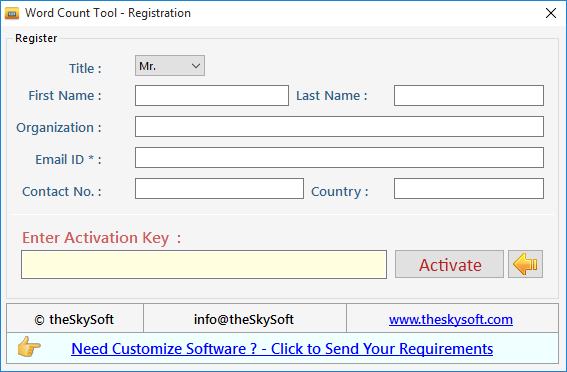The width and height of the screenshot is (567, 372).
Task: Click the yellow back arrow button
Action: pos(525,264)
